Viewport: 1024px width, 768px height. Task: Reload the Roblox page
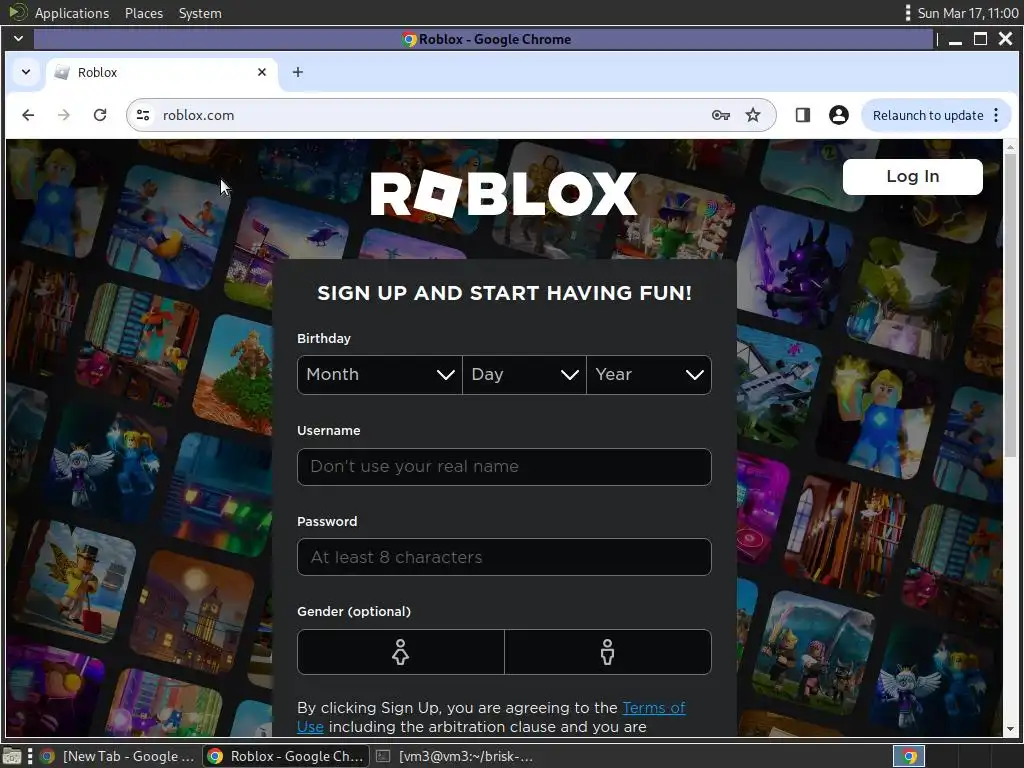click(x=100, y=115)
